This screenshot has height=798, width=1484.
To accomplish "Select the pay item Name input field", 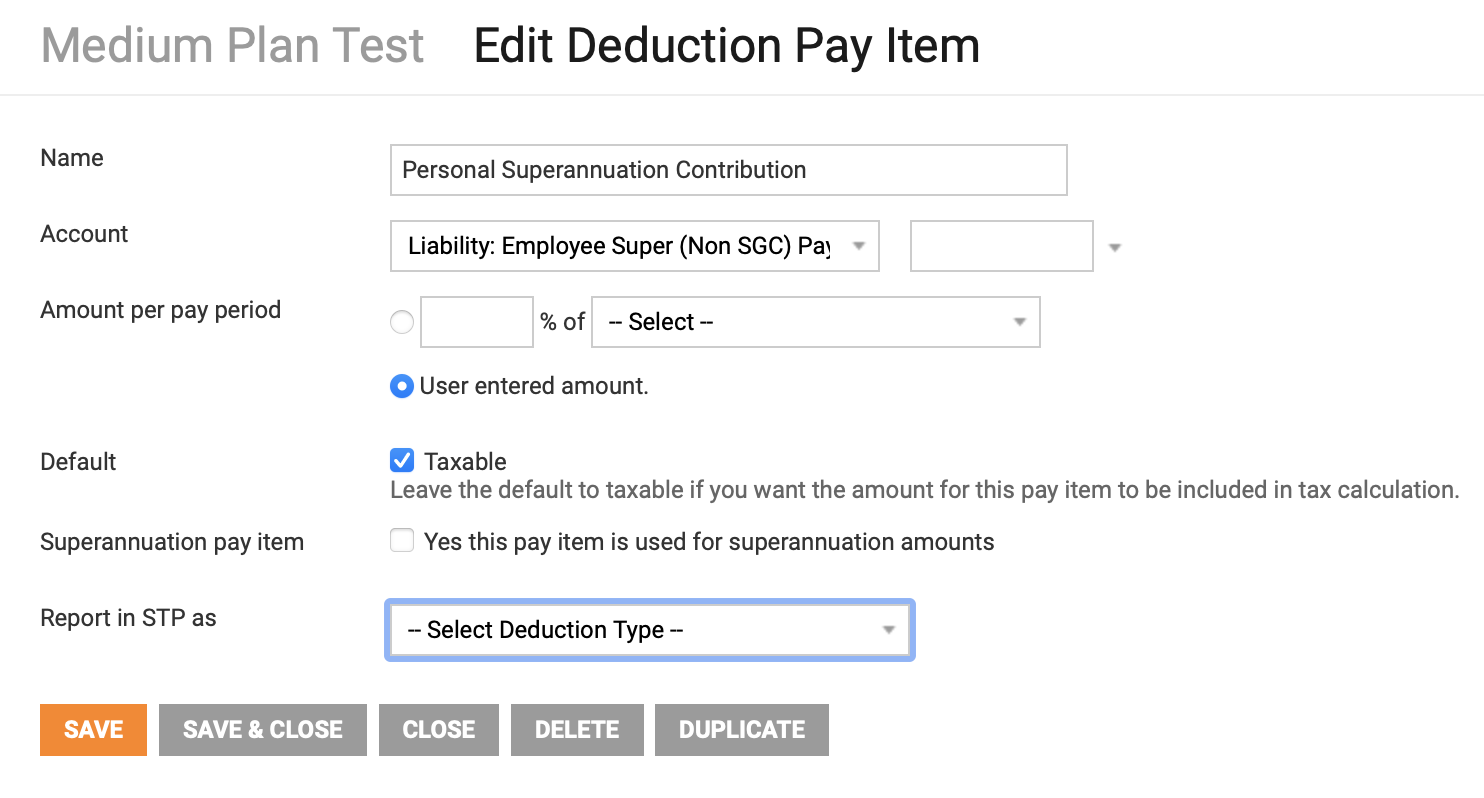I will tap(728, 170).
